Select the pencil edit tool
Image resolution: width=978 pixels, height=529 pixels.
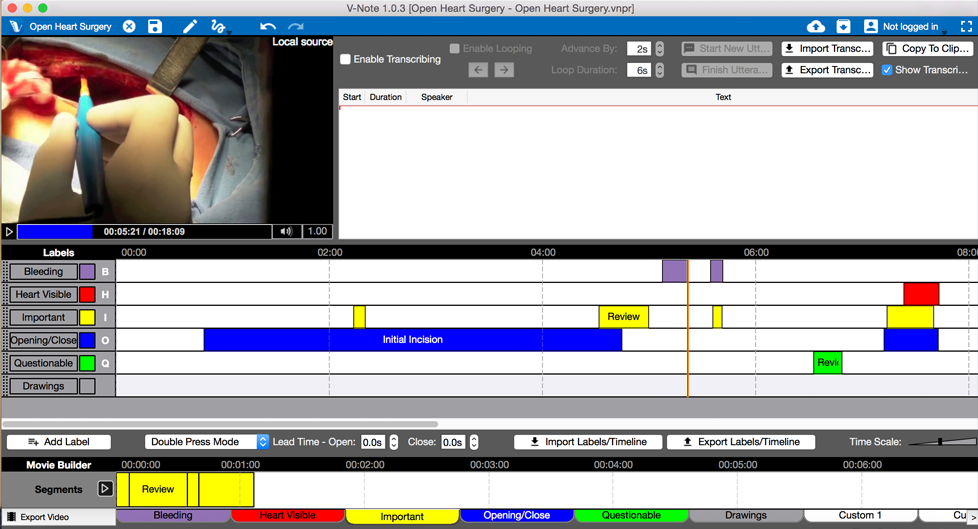pyautogui.click(x=189, y=26)
